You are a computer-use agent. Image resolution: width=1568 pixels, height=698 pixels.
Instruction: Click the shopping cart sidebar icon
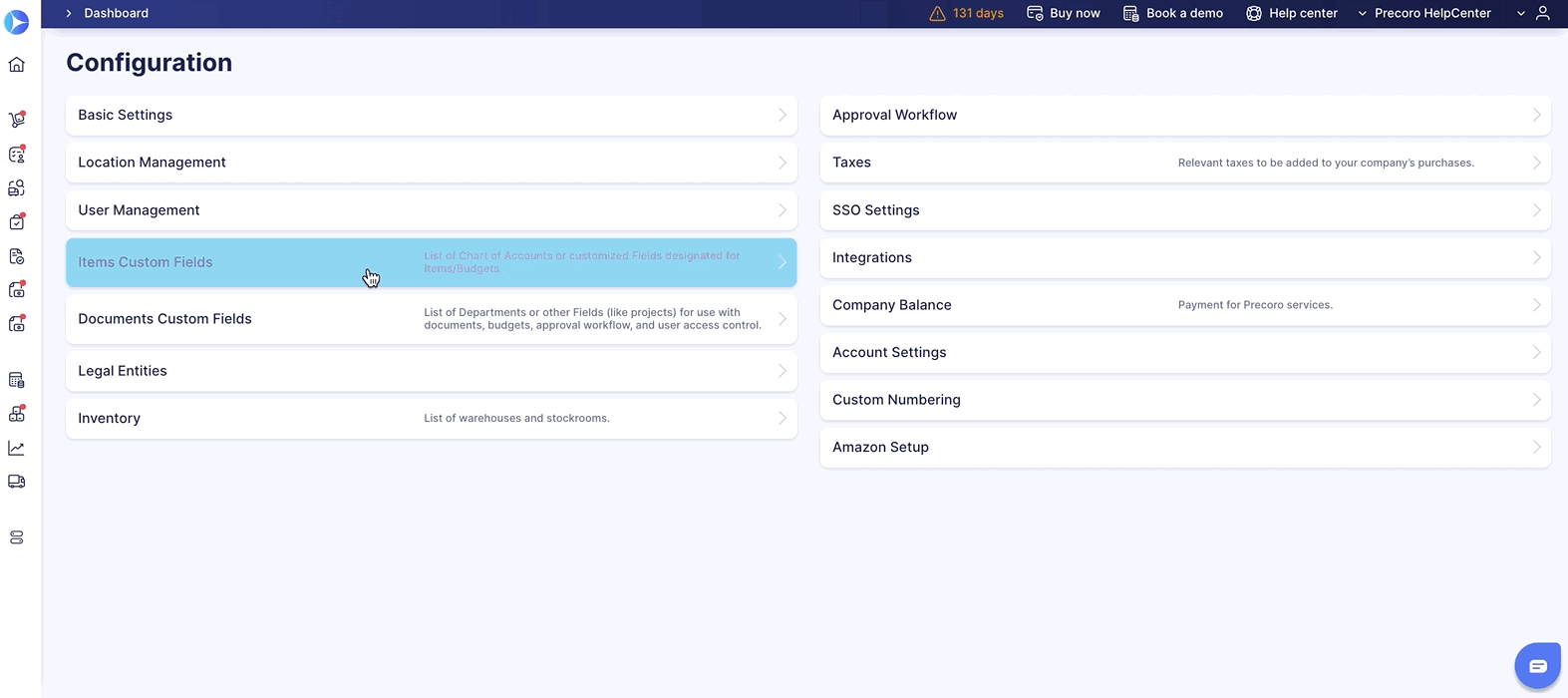17,120
